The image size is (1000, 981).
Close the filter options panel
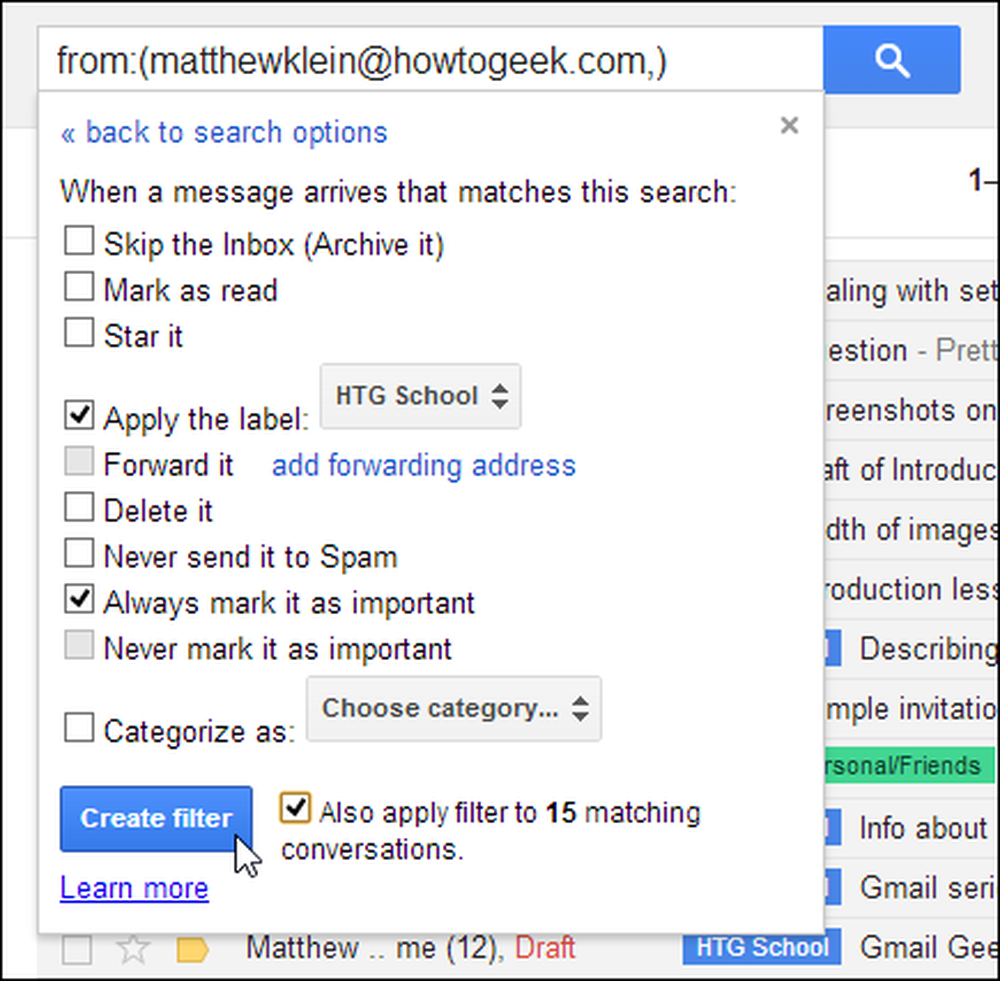coord(790,126)
